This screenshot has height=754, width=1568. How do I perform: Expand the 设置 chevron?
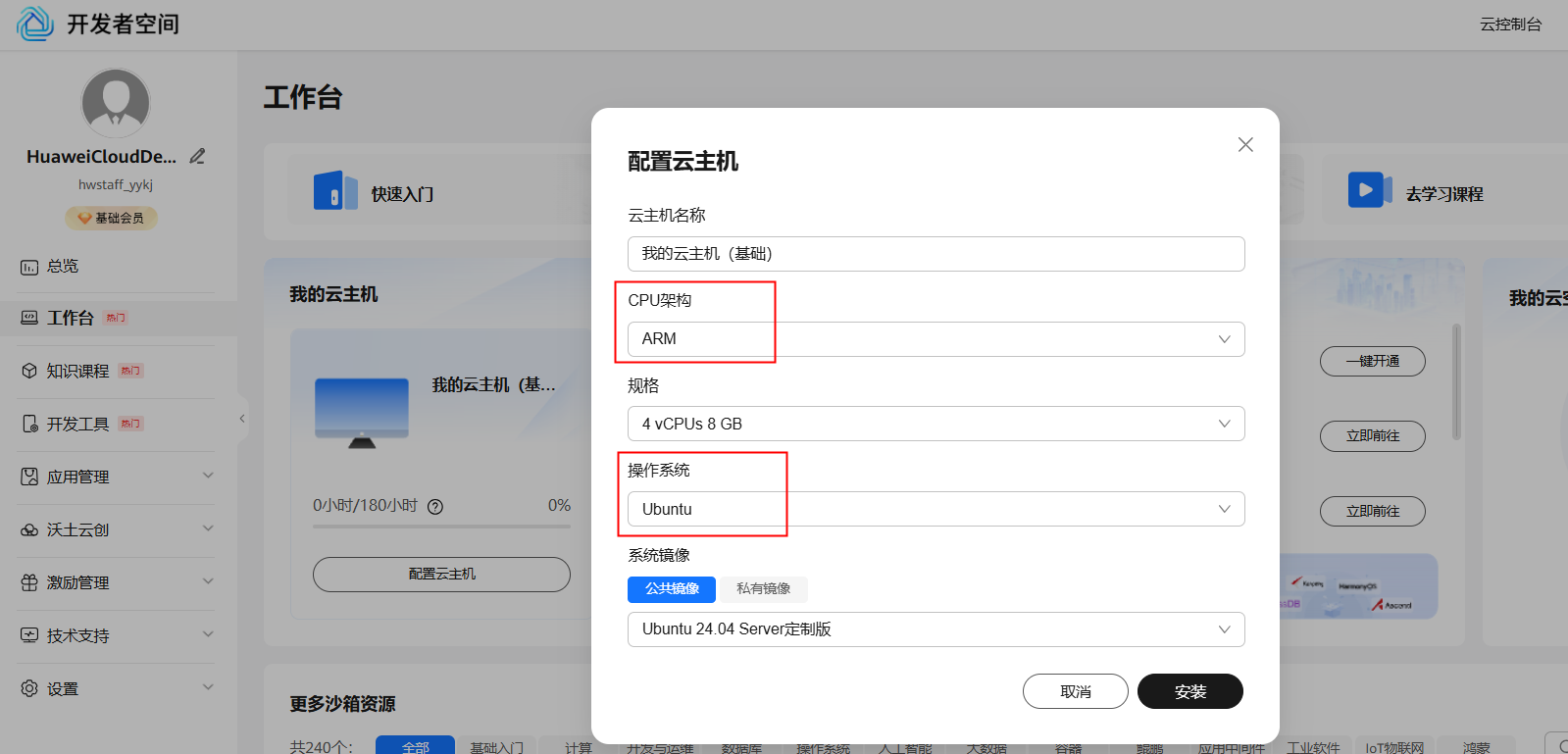208,687
